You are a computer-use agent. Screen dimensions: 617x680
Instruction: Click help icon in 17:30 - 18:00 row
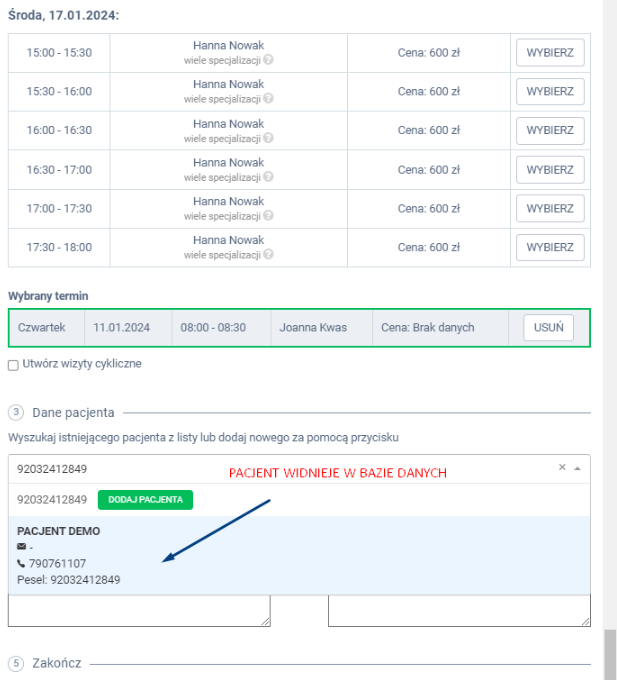coord(268,254)
